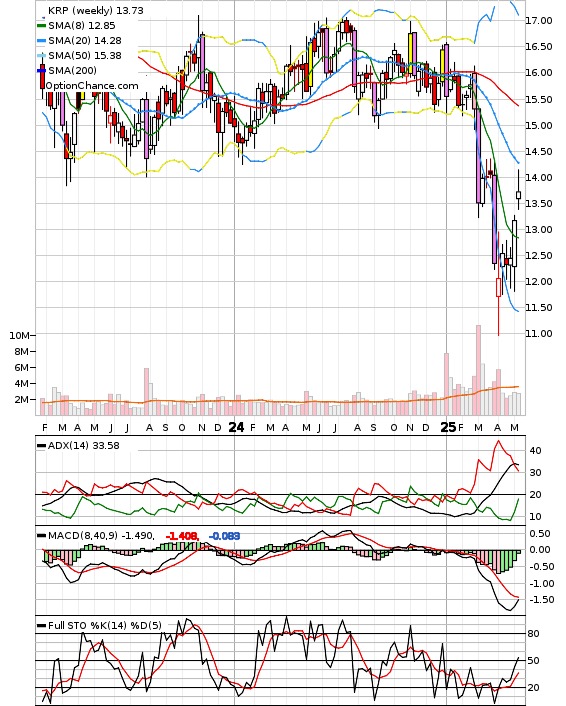Click the 11.00 price axis label
566x706 pixels.
pos(539,334)
